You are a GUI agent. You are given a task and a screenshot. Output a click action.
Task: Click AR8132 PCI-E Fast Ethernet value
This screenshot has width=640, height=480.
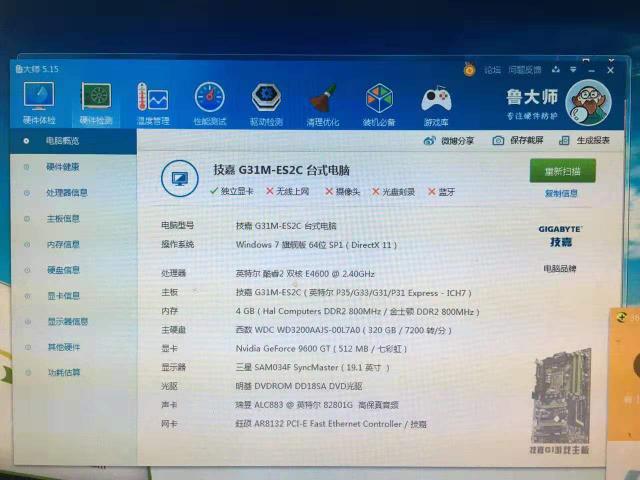point(331,424)
